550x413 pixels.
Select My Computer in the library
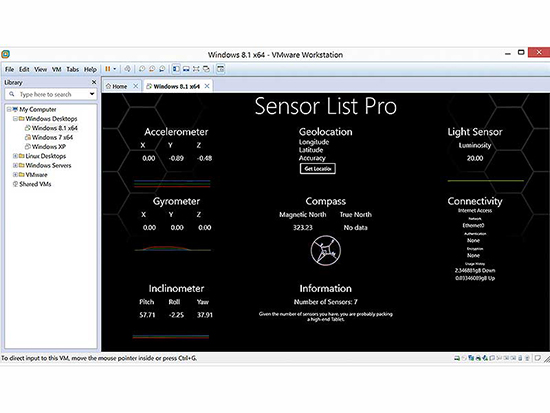38,109
